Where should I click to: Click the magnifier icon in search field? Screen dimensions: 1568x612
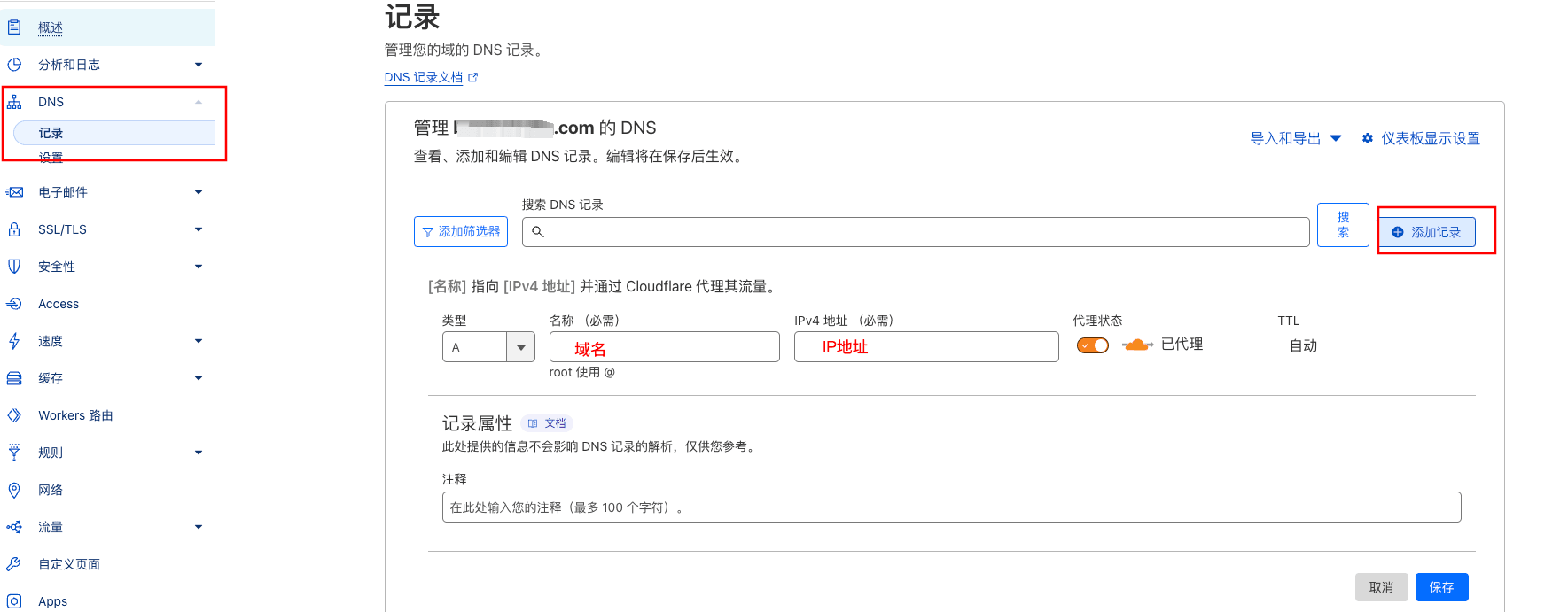(x=537, y=232)
